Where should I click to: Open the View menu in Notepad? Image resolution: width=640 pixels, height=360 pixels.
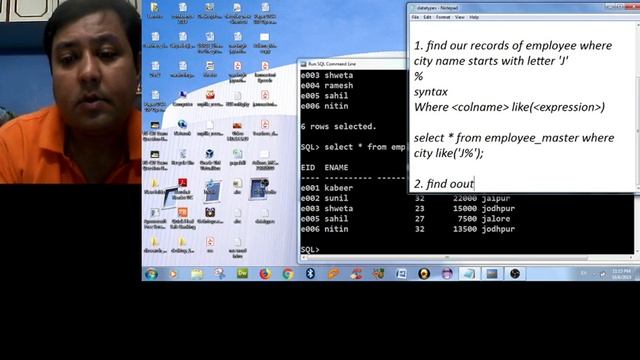pyautogui.click(x=460, y=17)
